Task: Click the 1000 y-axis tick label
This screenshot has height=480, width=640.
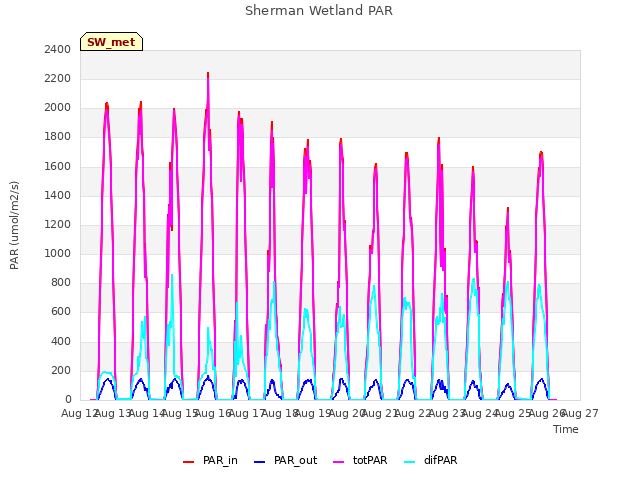Action: pyautogui.click(x=58, y=253)
